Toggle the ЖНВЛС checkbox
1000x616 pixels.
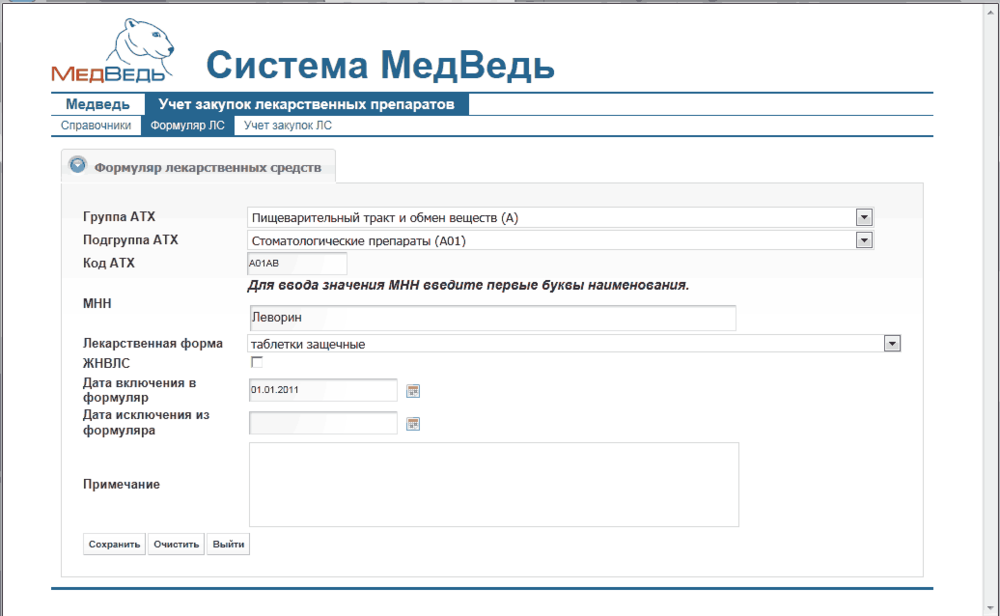(257, 362)
